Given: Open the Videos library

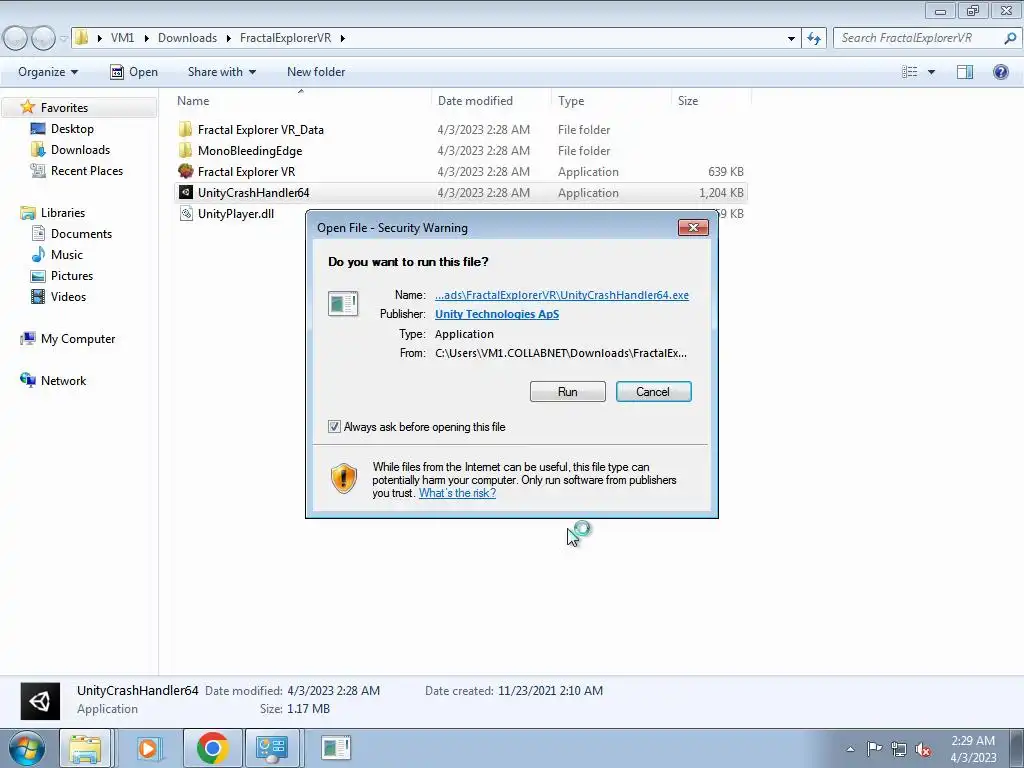Looking at the screenshot, I should [x=68, y=296].
